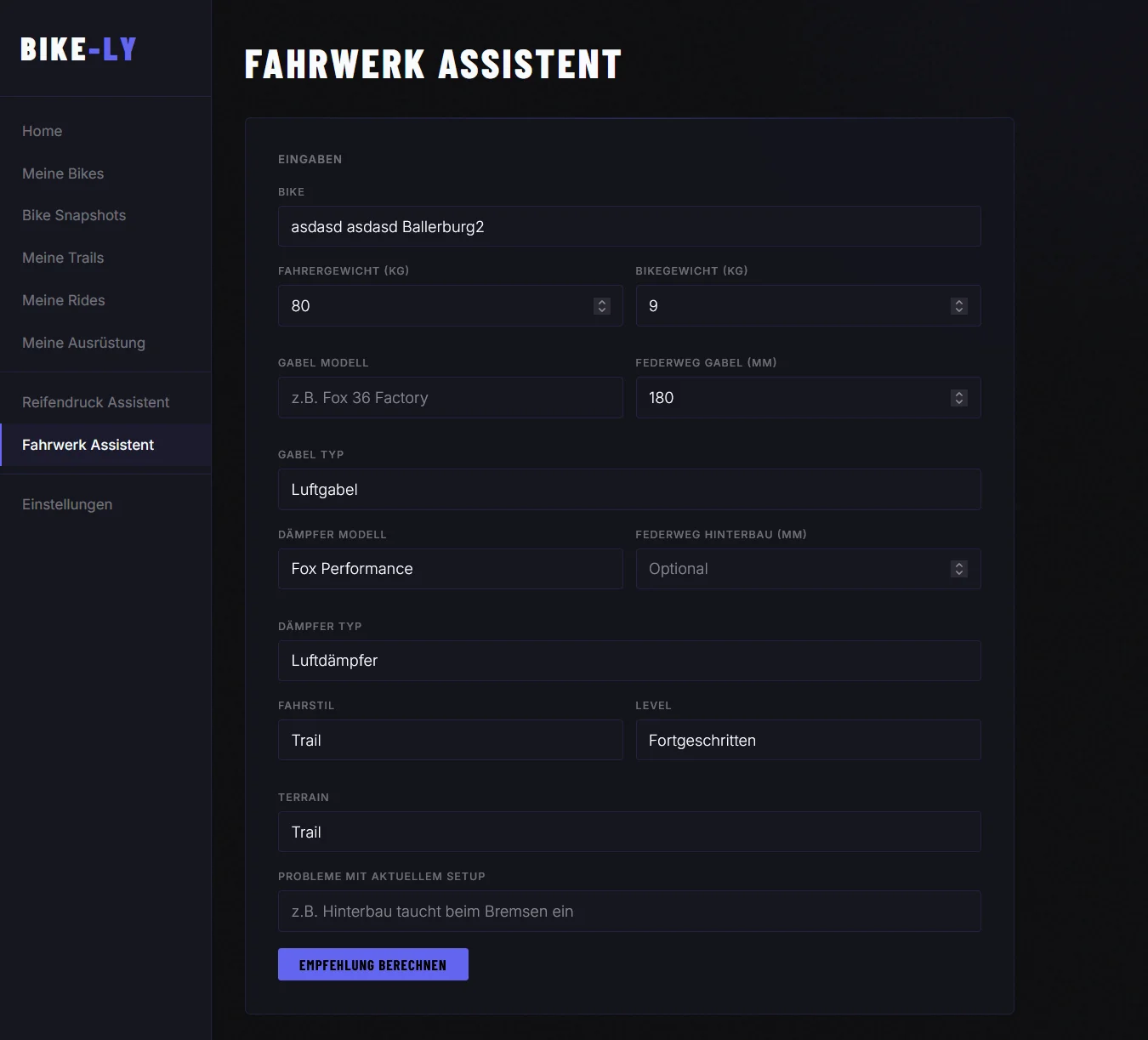Open Meine Bikes page

click(x=63, y=173)
